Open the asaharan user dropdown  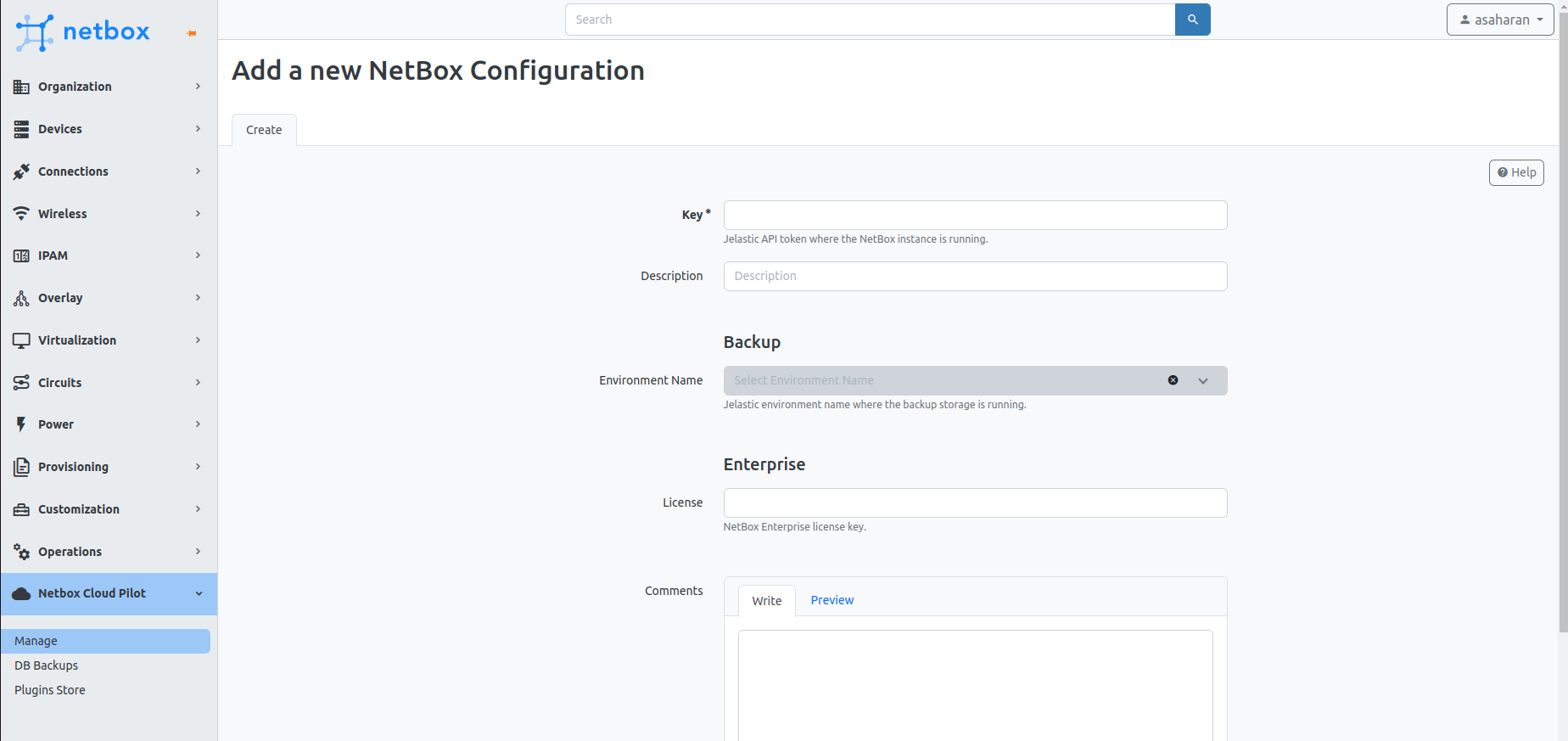1500,20
